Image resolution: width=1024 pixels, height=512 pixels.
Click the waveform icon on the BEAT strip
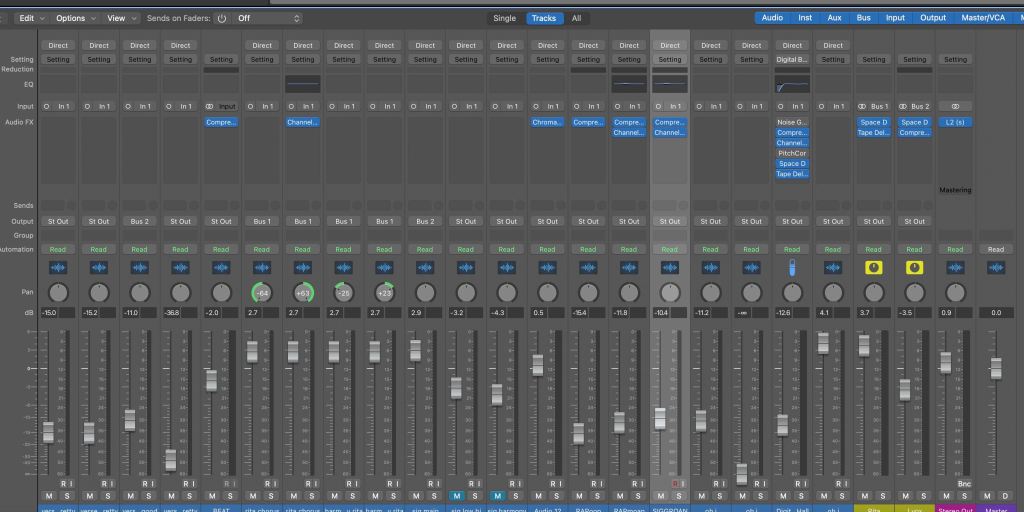pos(221,268)
